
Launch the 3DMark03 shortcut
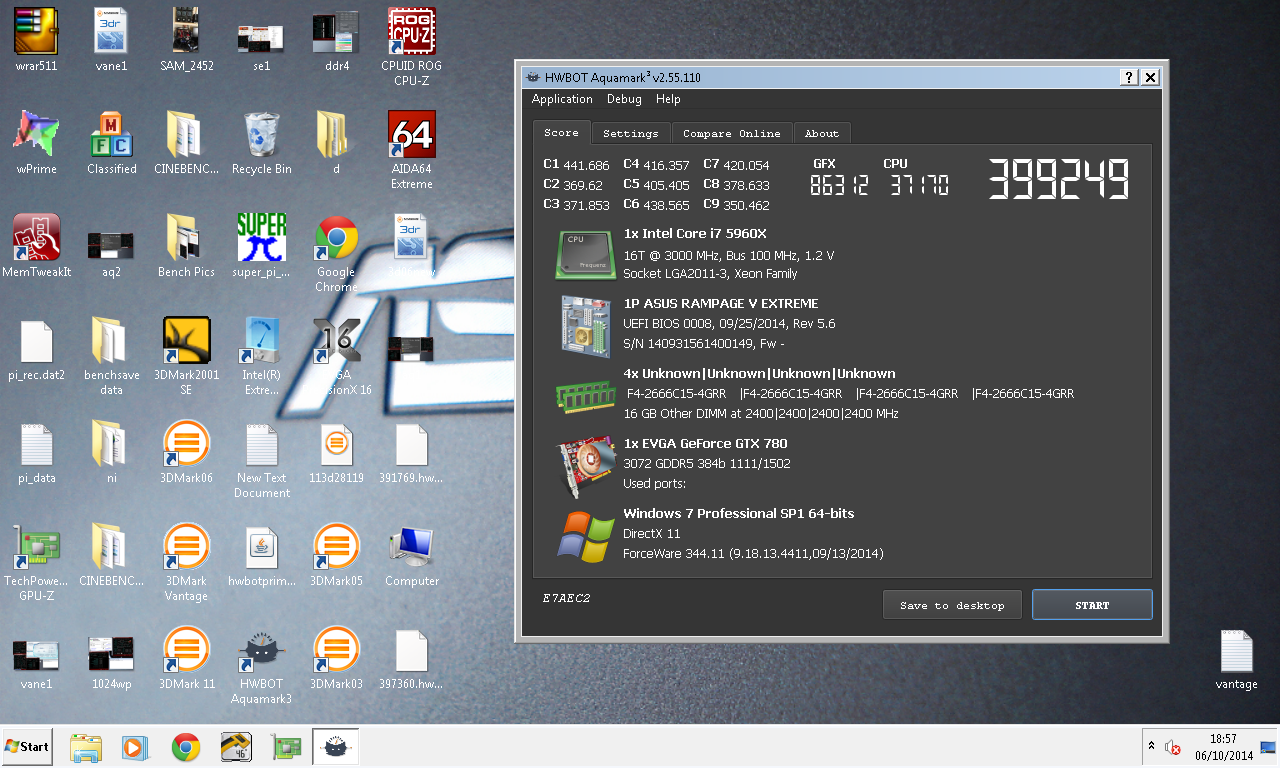(336, 649)
